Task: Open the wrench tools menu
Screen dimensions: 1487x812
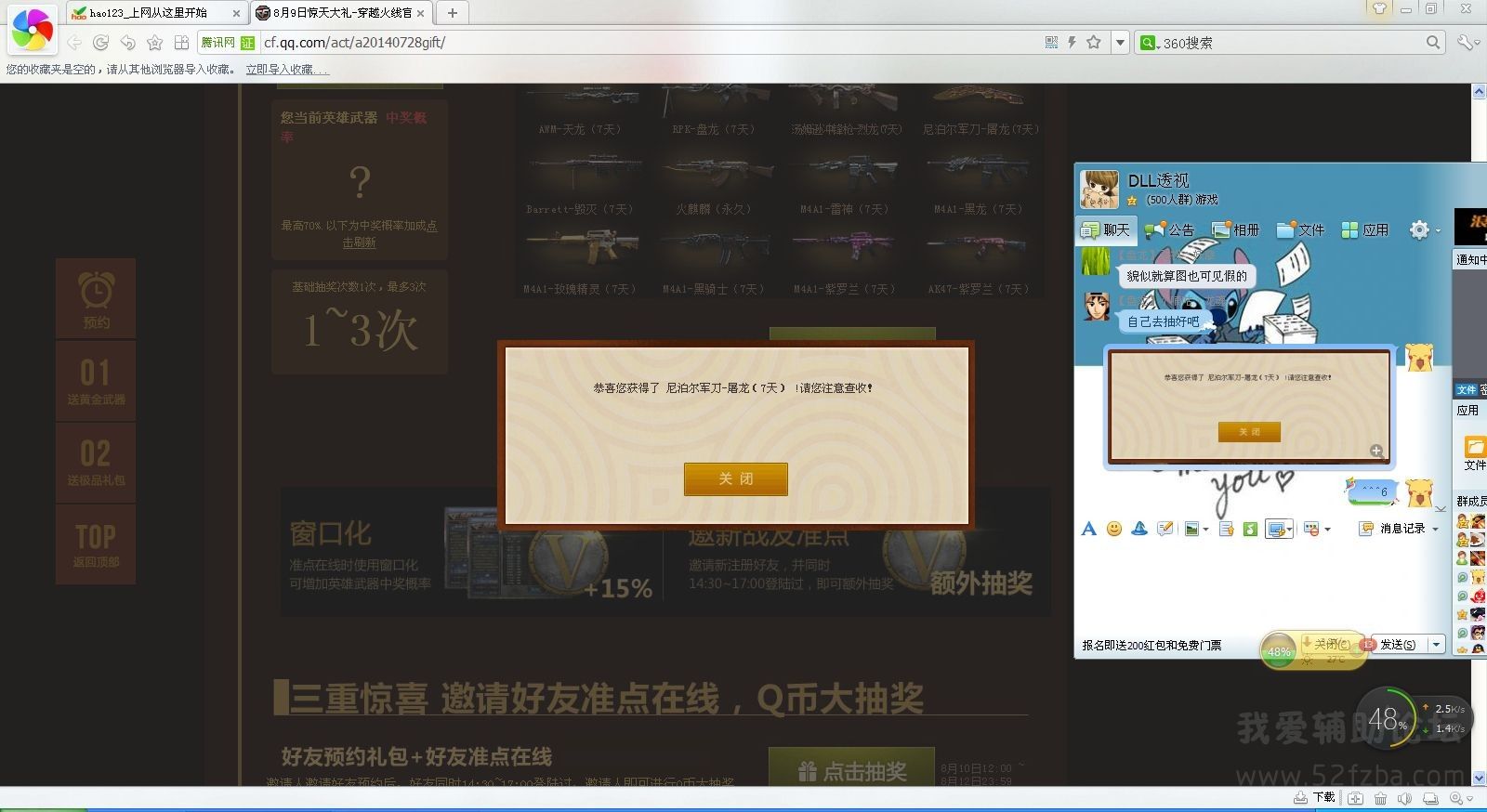Action: 1467,42
